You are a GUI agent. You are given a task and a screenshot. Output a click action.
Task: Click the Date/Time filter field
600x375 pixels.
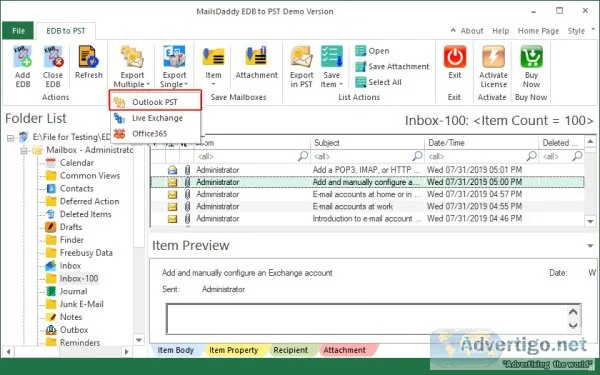pos(481,156)
